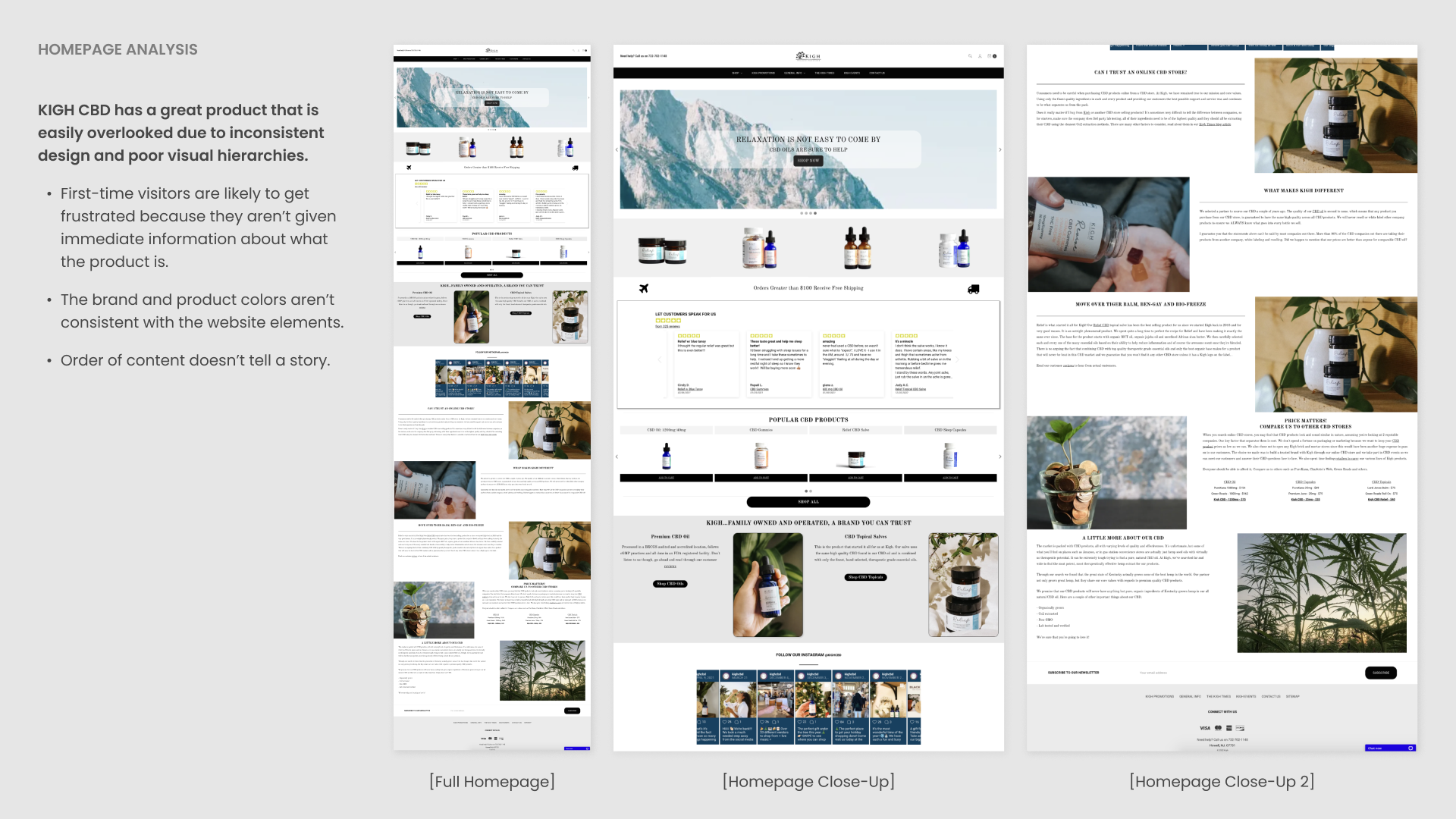Click the American Express icon in footer
Image resolution: width=1456 pixels, height=819 pixels.
pyautogui.click(x=1229, y=728)
